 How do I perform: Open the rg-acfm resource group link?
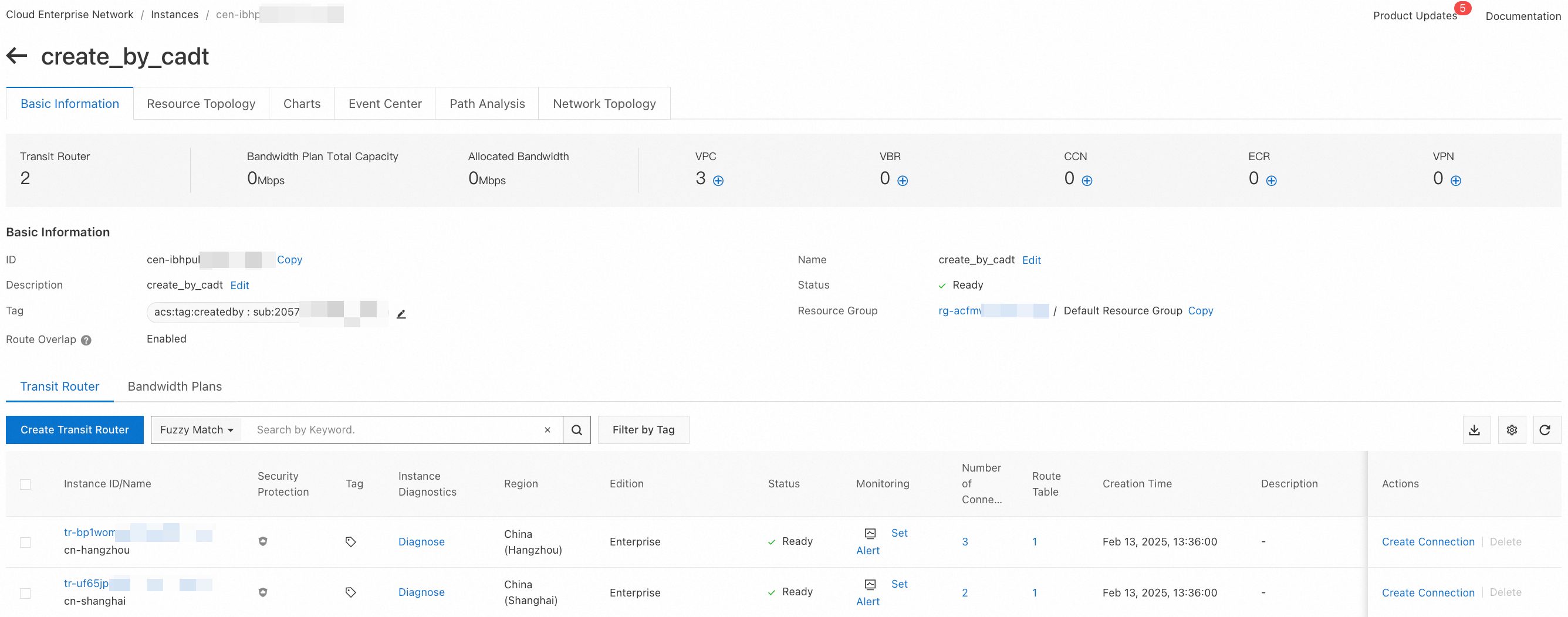[993, 311]
